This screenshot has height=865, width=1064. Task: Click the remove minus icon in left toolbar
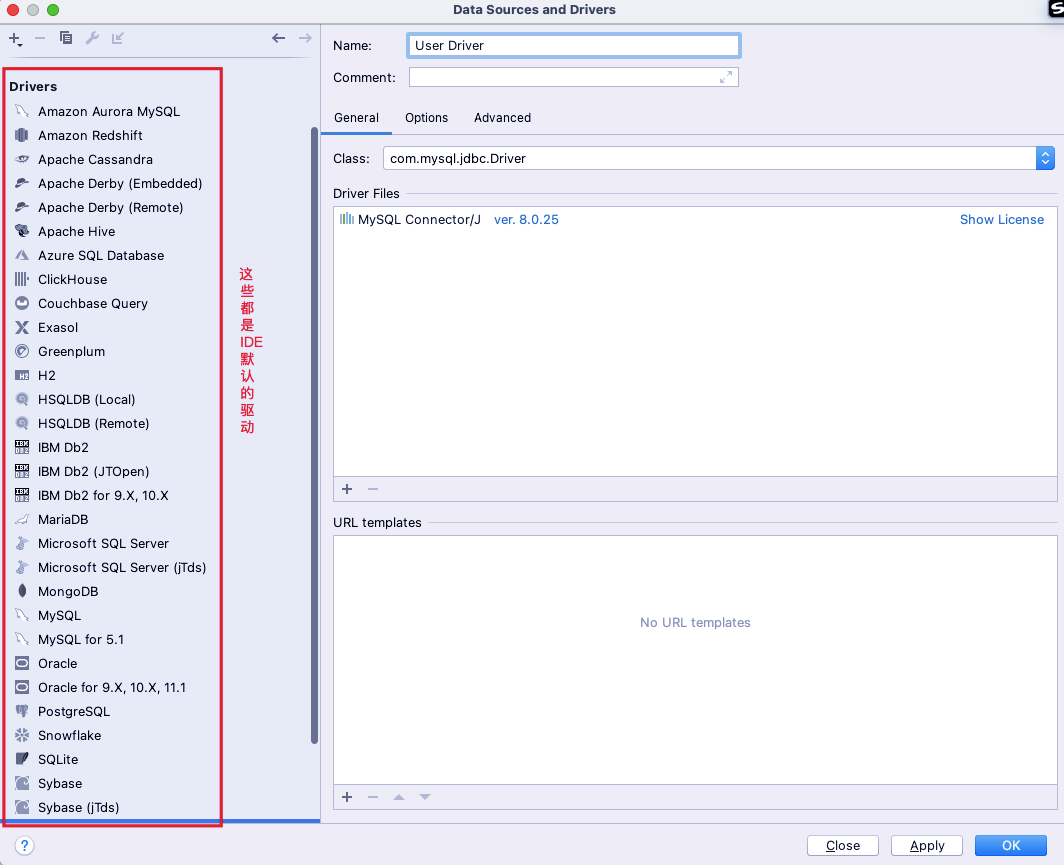click(40, 39)
